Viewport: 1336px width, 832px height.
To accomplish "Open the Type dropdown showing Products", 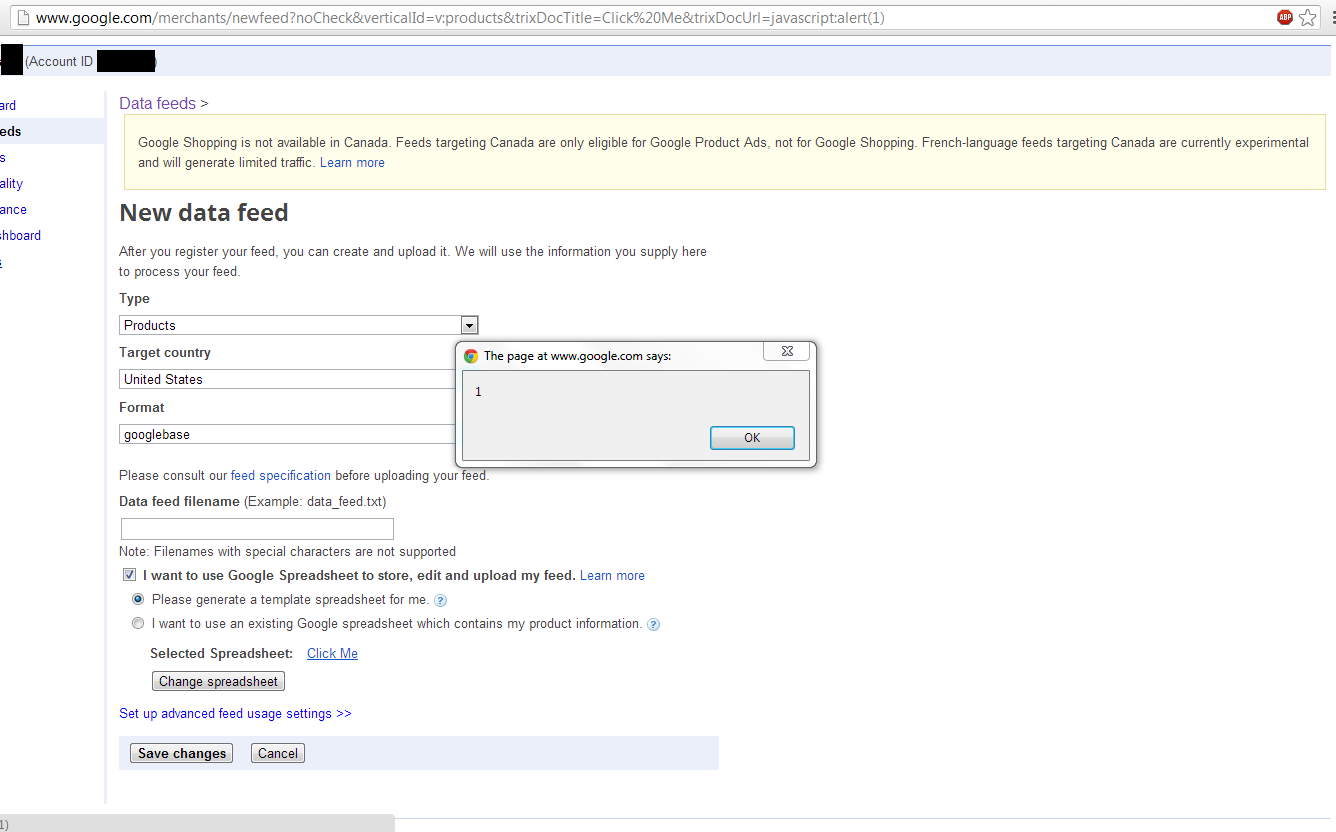I will pyautogui.click(x=298, y=325).
